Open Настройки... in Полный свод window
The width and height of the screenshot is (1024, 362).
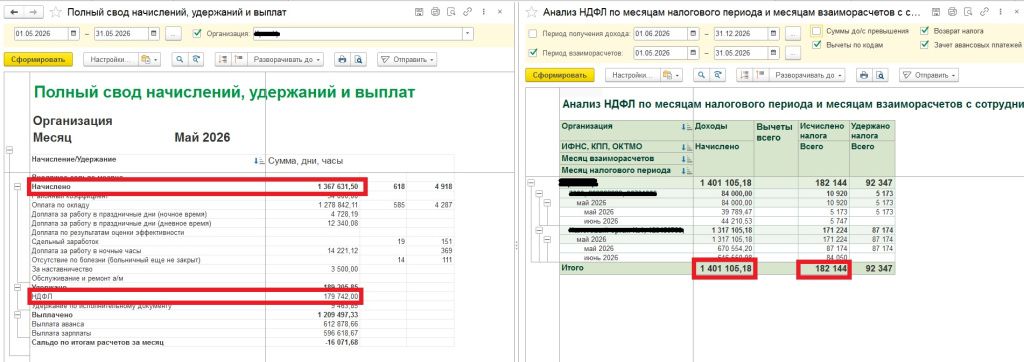(111, 59)
